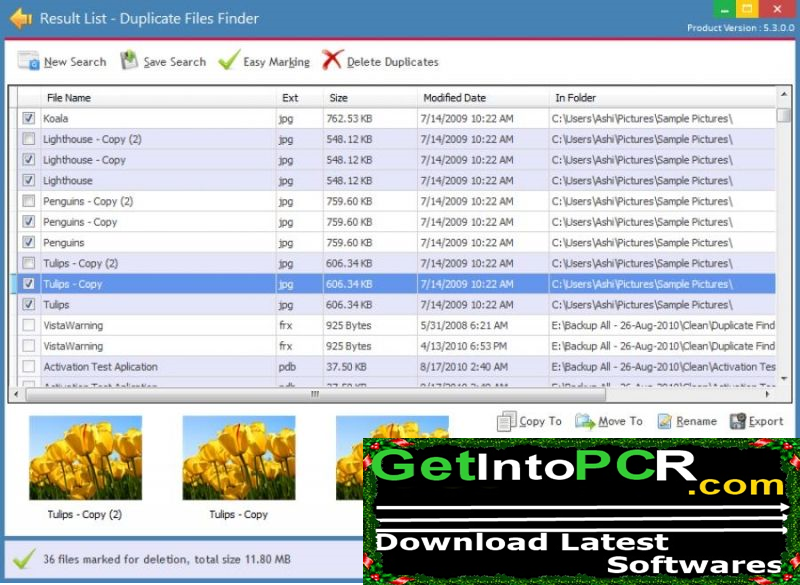Mark Lighthouse - Copy (2) for deletion

coord(29,139)
